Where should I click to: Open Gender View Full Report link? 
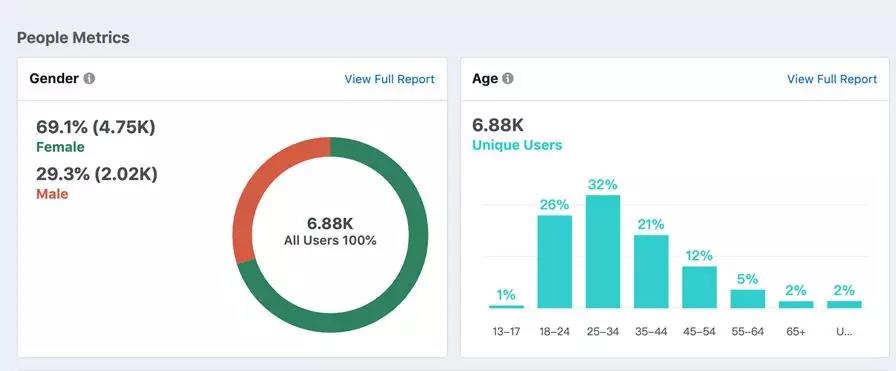pyautogui.click(x=389, y=79)
